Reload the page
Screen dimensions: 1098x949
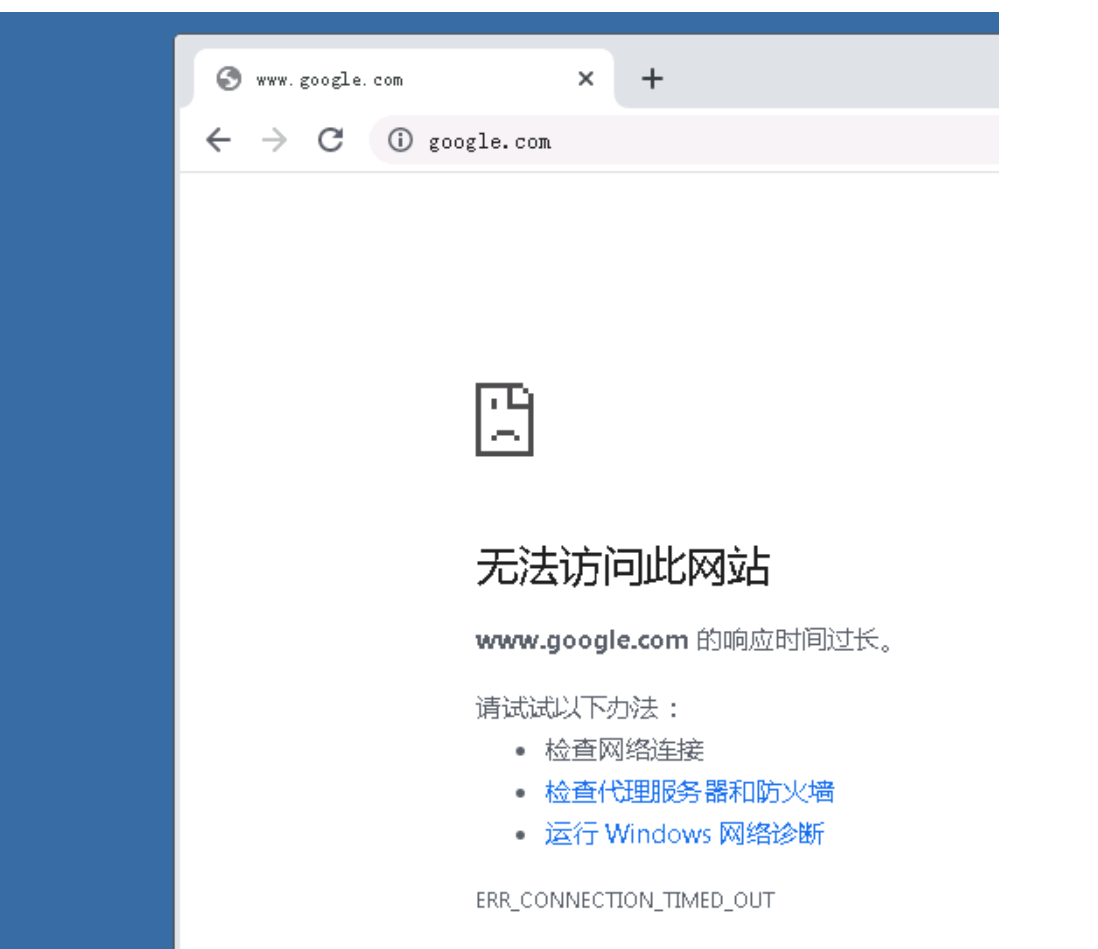[x=330, y=141]
